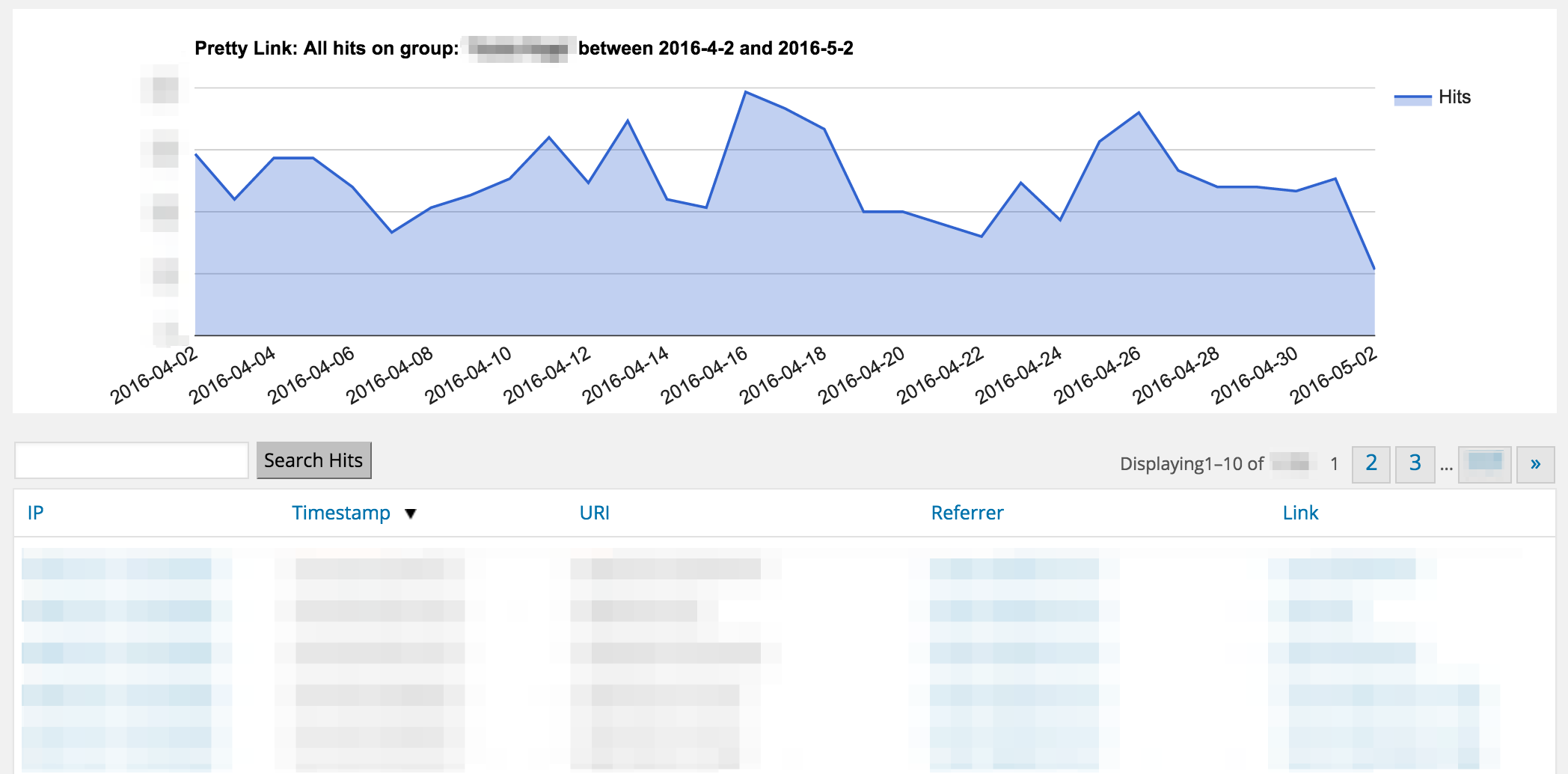Click the Search Hits button
The width and height of the screenshot is (1568, 774).
click(x=313, y=460)
